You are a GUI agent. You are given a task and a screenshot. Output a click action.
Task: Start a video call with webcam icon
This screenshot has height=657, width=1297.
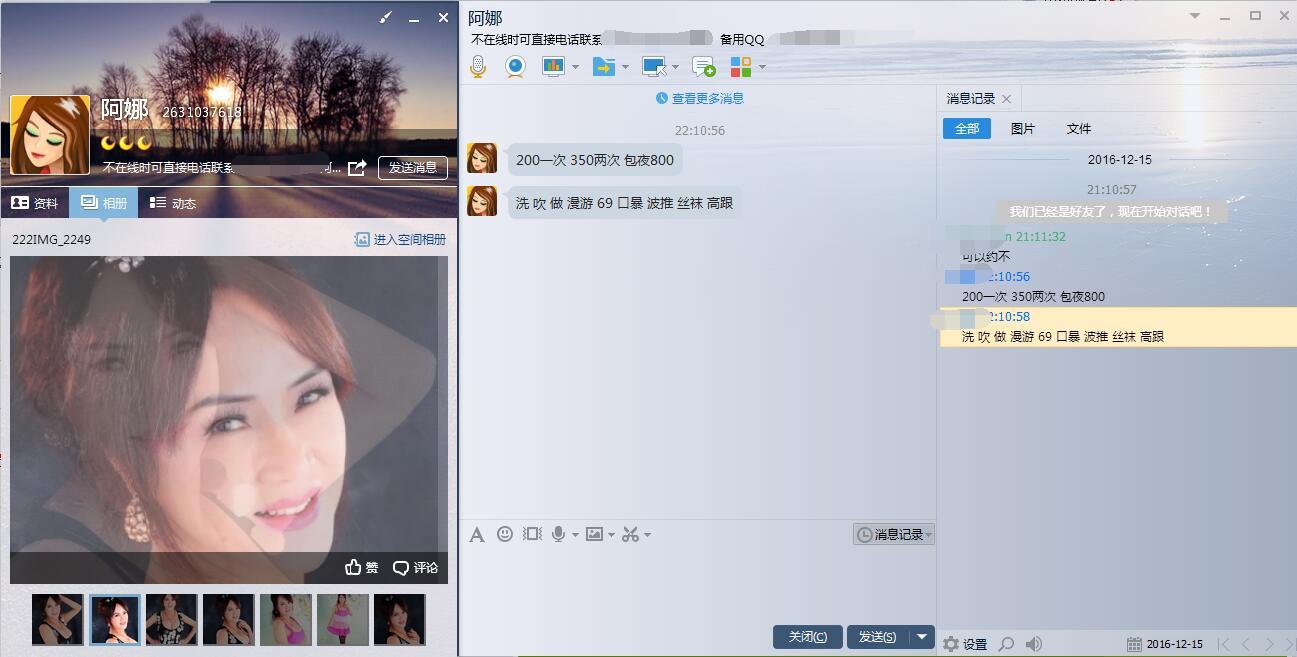(515, 67)
